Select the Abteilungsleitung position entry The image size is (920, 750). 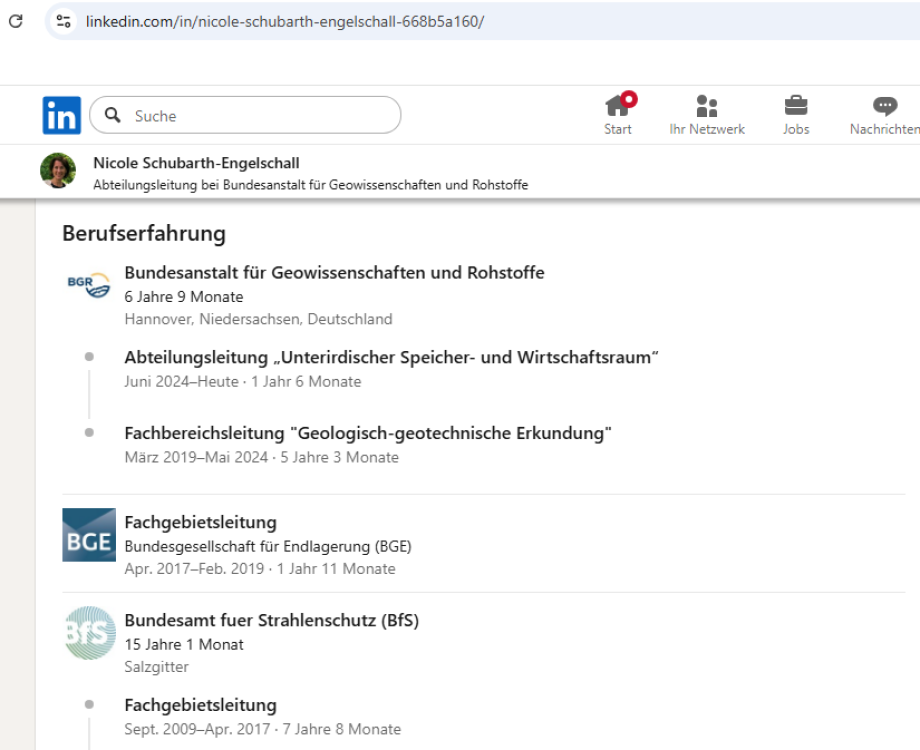click(367, 356)
